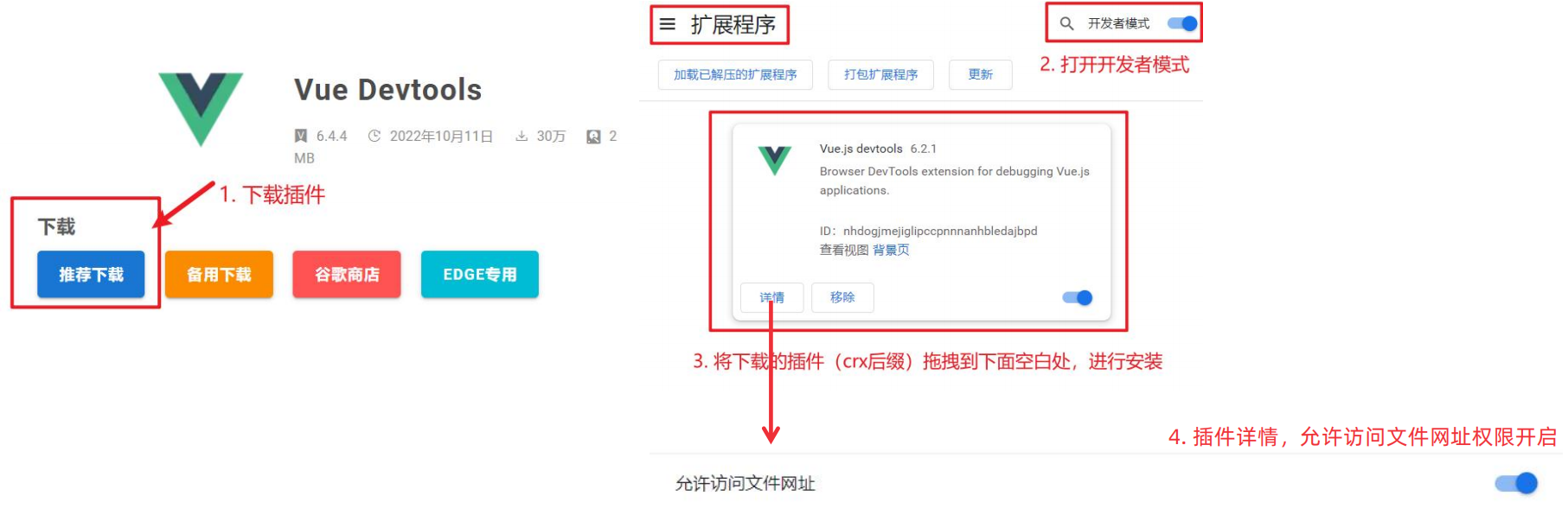Click the large Vue Devtools logo
1568x515 pixels.
pos(201,109)
